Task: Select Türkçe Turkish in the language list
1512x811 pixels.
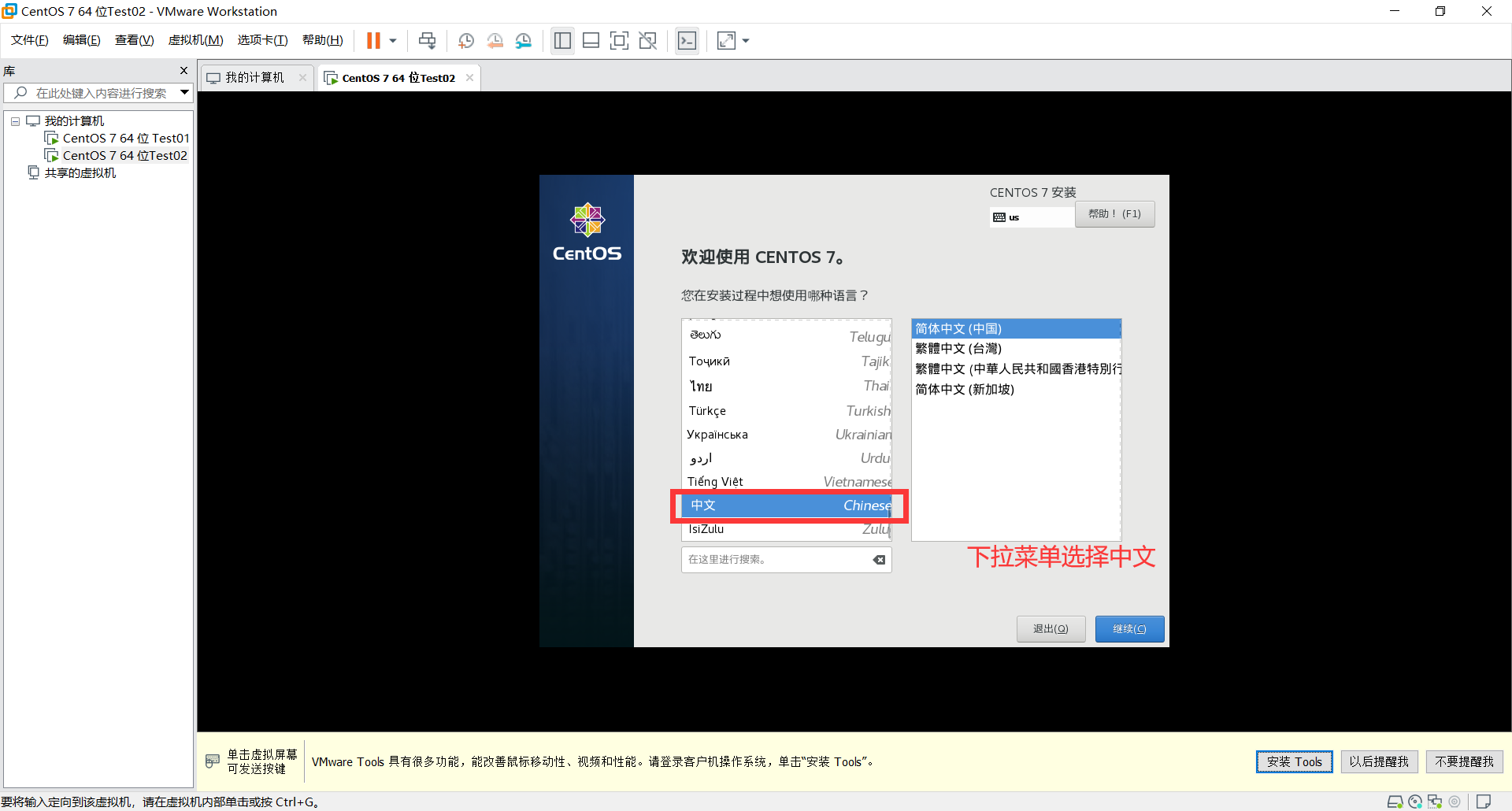Action: click(x=787, y=411)
